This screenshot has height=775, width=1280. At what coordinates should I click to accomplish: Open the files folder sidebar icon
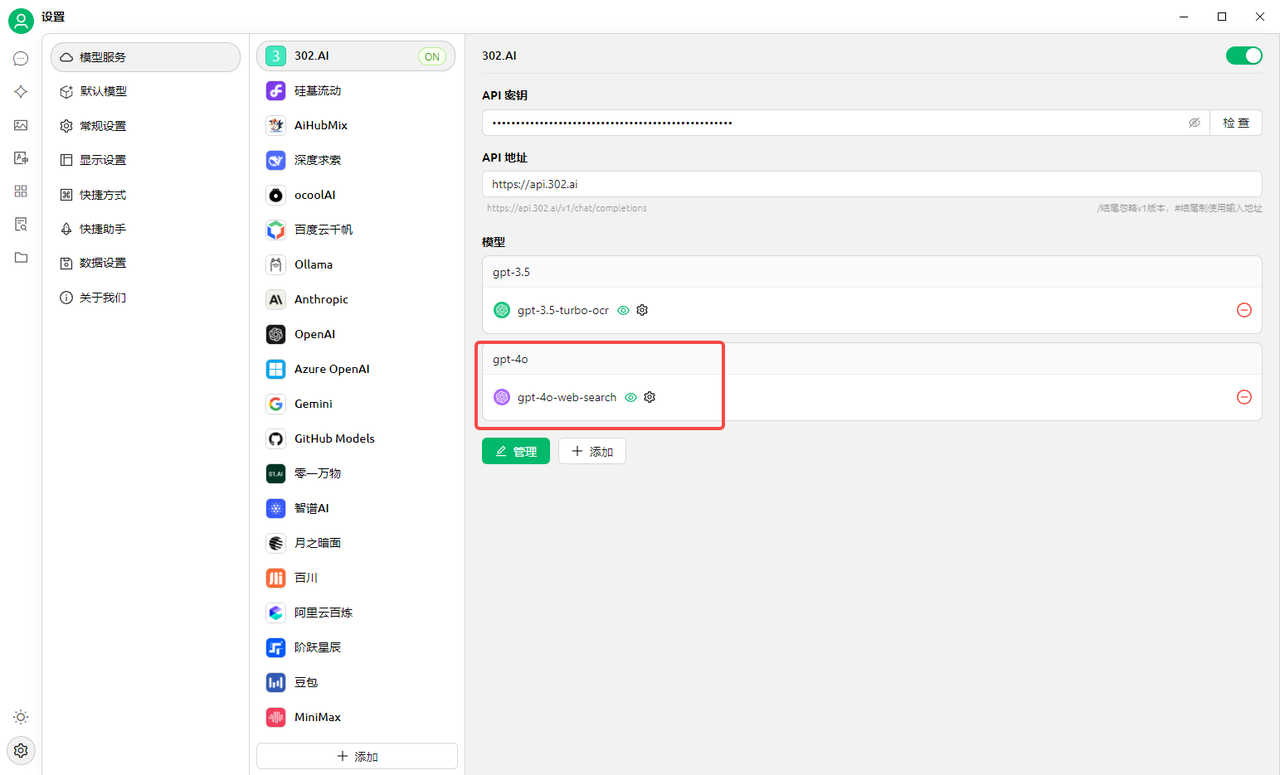click(21, 257)
